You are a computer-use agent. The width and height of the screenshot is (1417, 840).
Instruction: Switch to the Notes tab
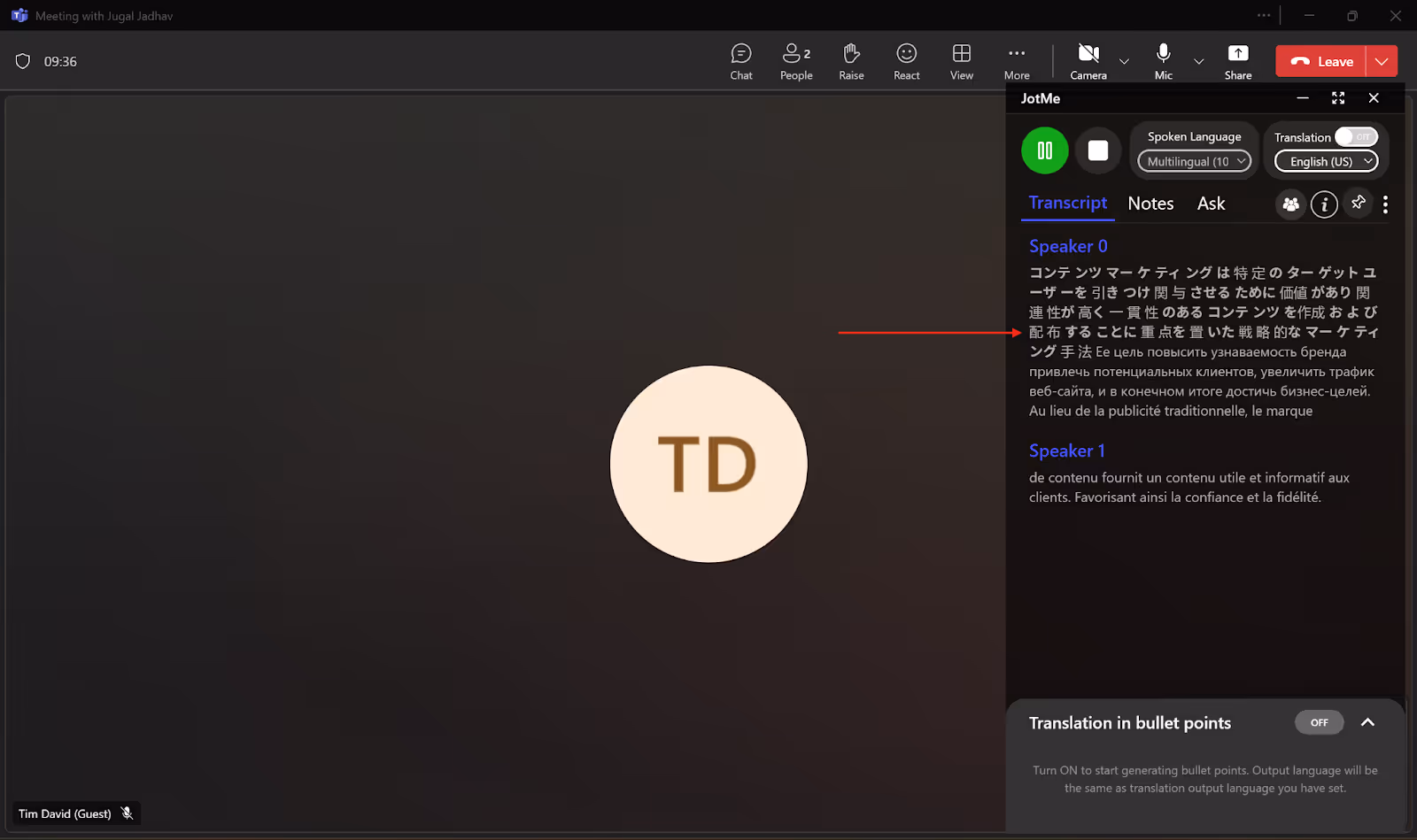point(1150,204)
